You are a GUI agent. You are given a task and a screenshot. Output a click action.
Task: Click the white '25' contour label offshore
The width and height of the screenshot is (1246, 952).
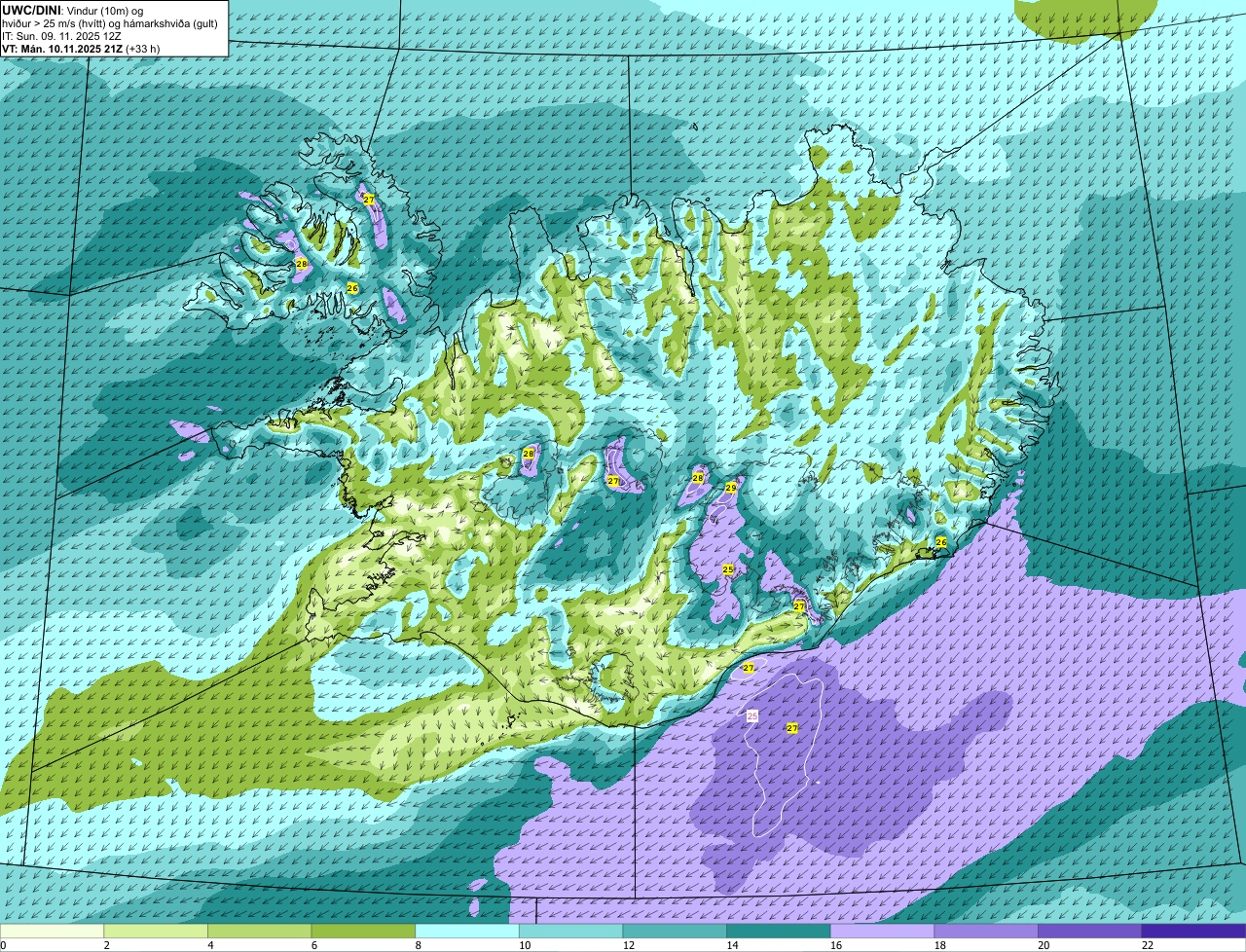click(752, 715)
